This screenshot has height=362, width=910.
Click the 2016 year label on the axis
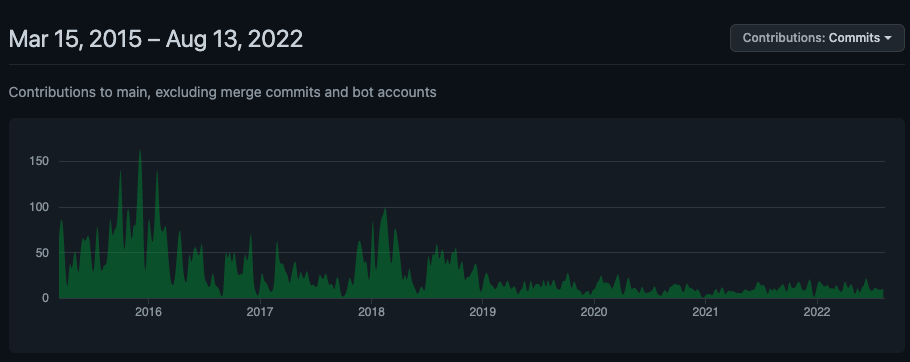click(x=148, y=312)
